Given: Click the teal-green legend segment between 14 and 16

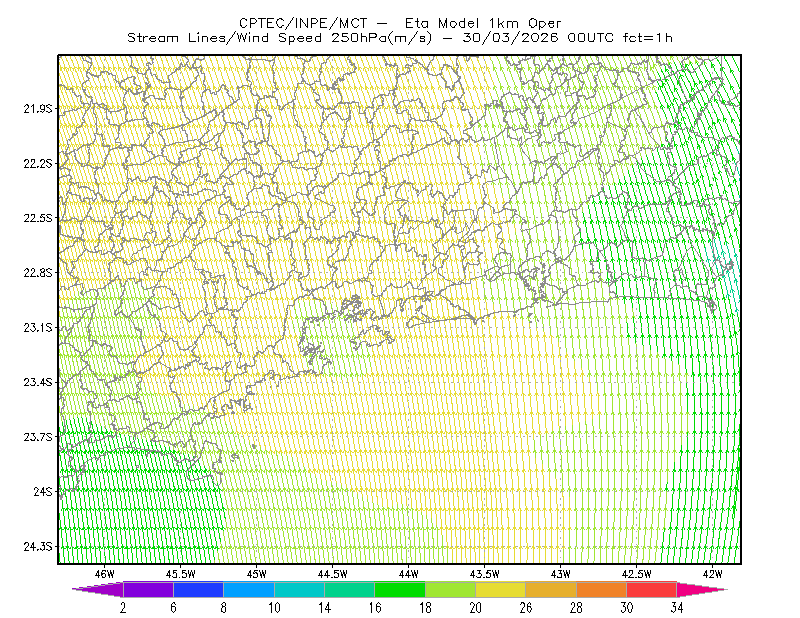Looking at the screenshot, I should [349, 589].
